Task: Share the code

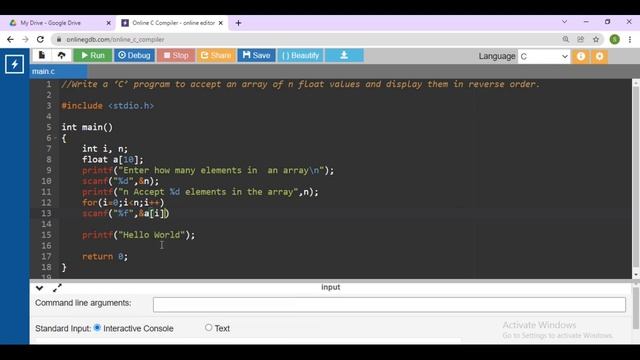Action: click(216, 56)
